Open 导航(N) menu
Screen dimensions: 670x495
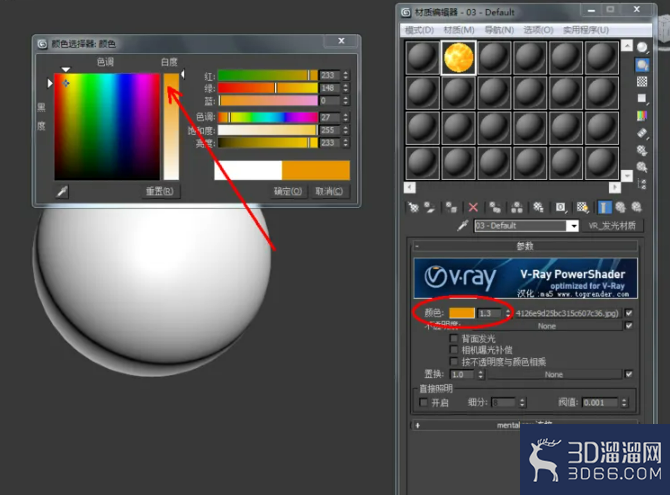pyautogui.click(x=499, y=30)
